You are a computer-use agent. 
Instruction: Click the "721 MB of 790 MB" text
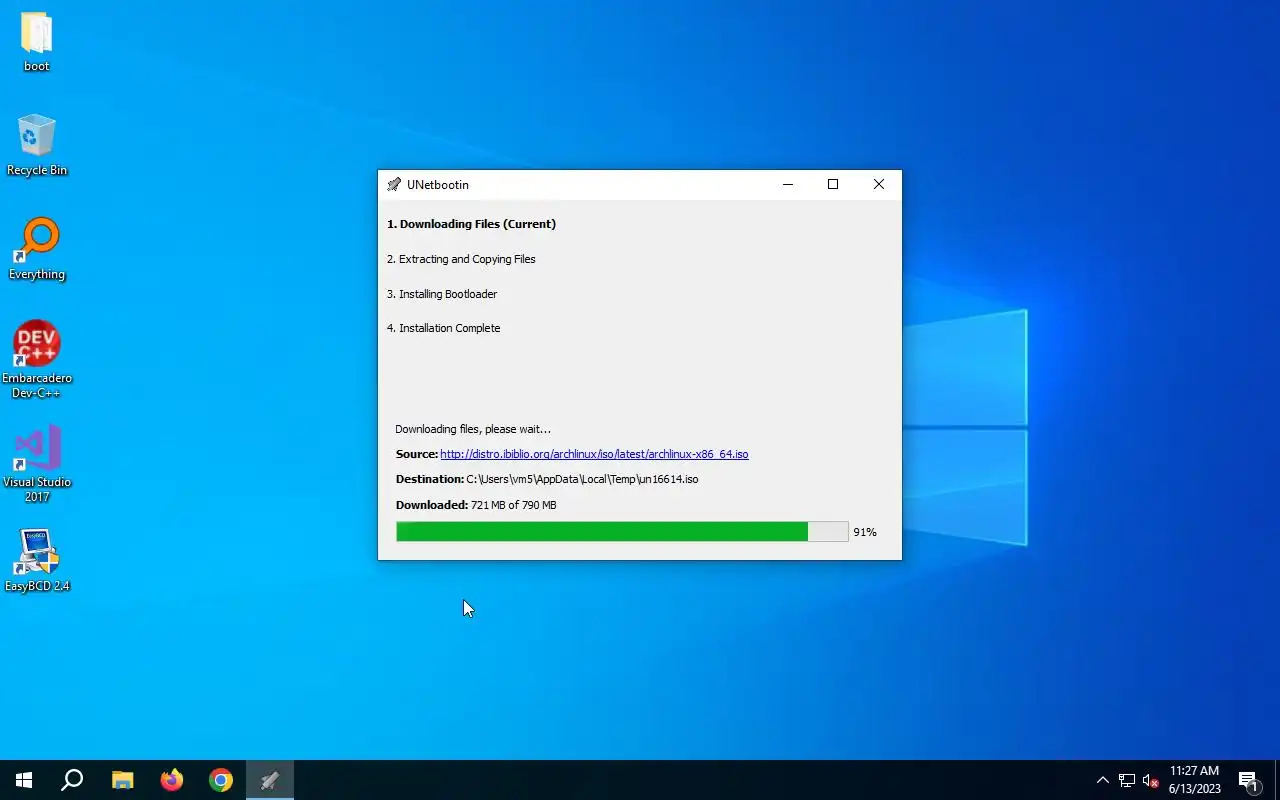pos(513,505)
